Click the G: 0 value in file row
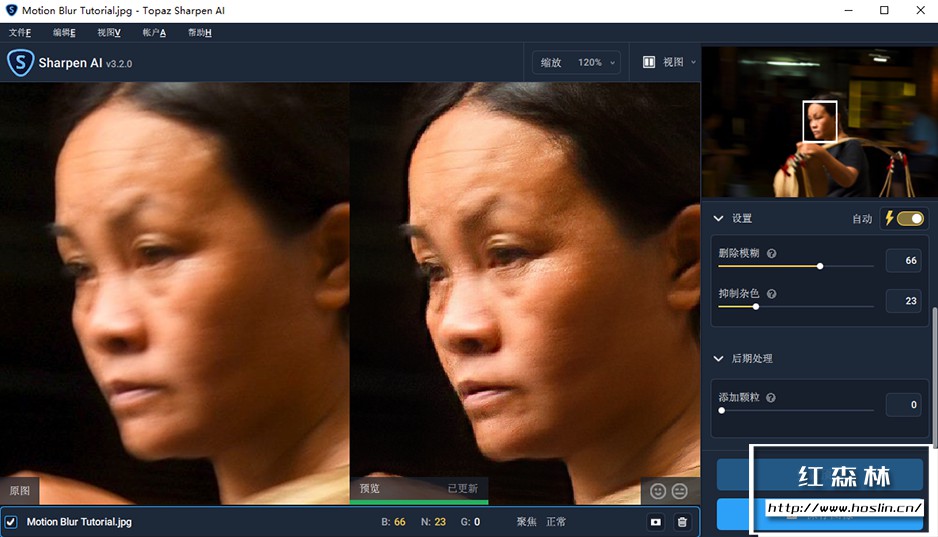This screenshot has height=537, width=938. coord(470,522)
